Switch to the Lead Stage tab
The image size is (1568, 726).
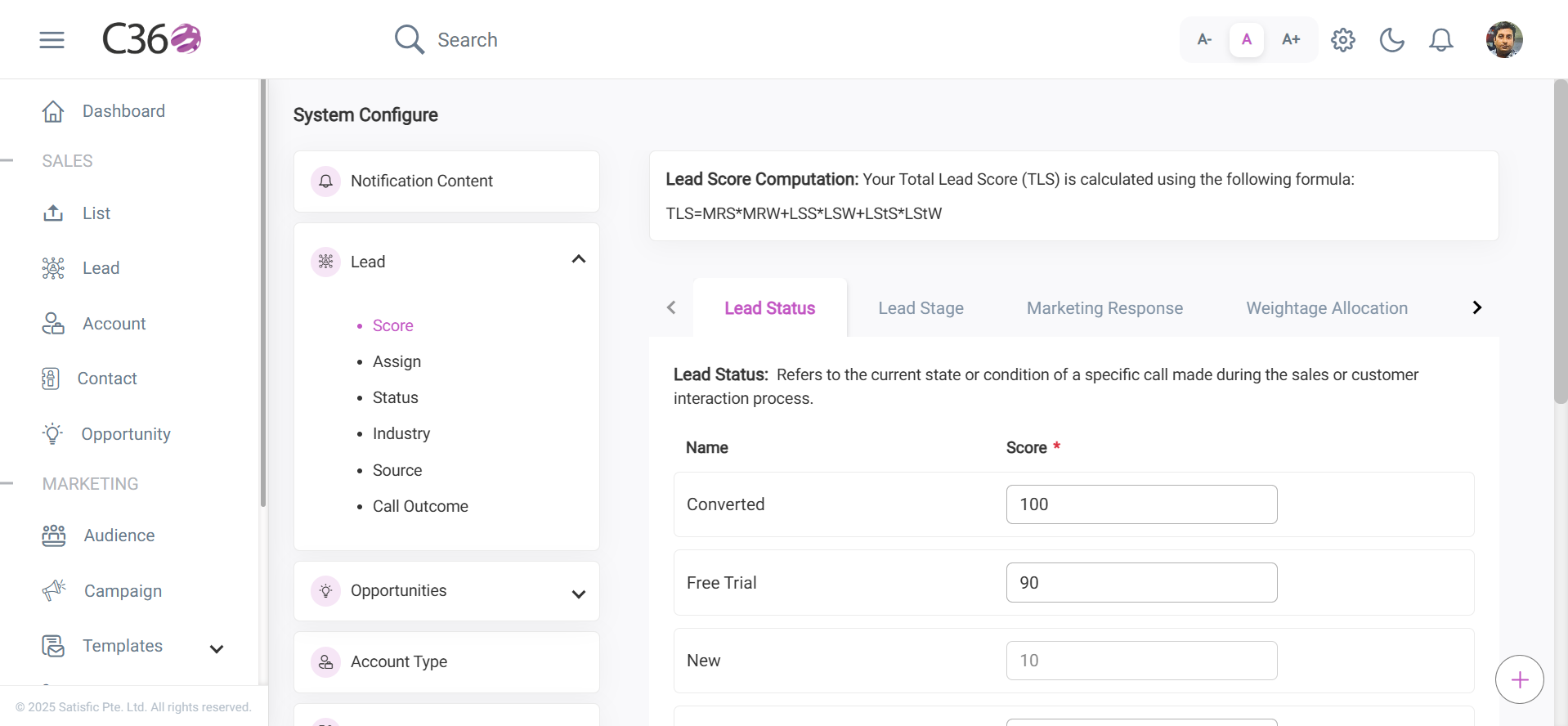click(921, 308)
